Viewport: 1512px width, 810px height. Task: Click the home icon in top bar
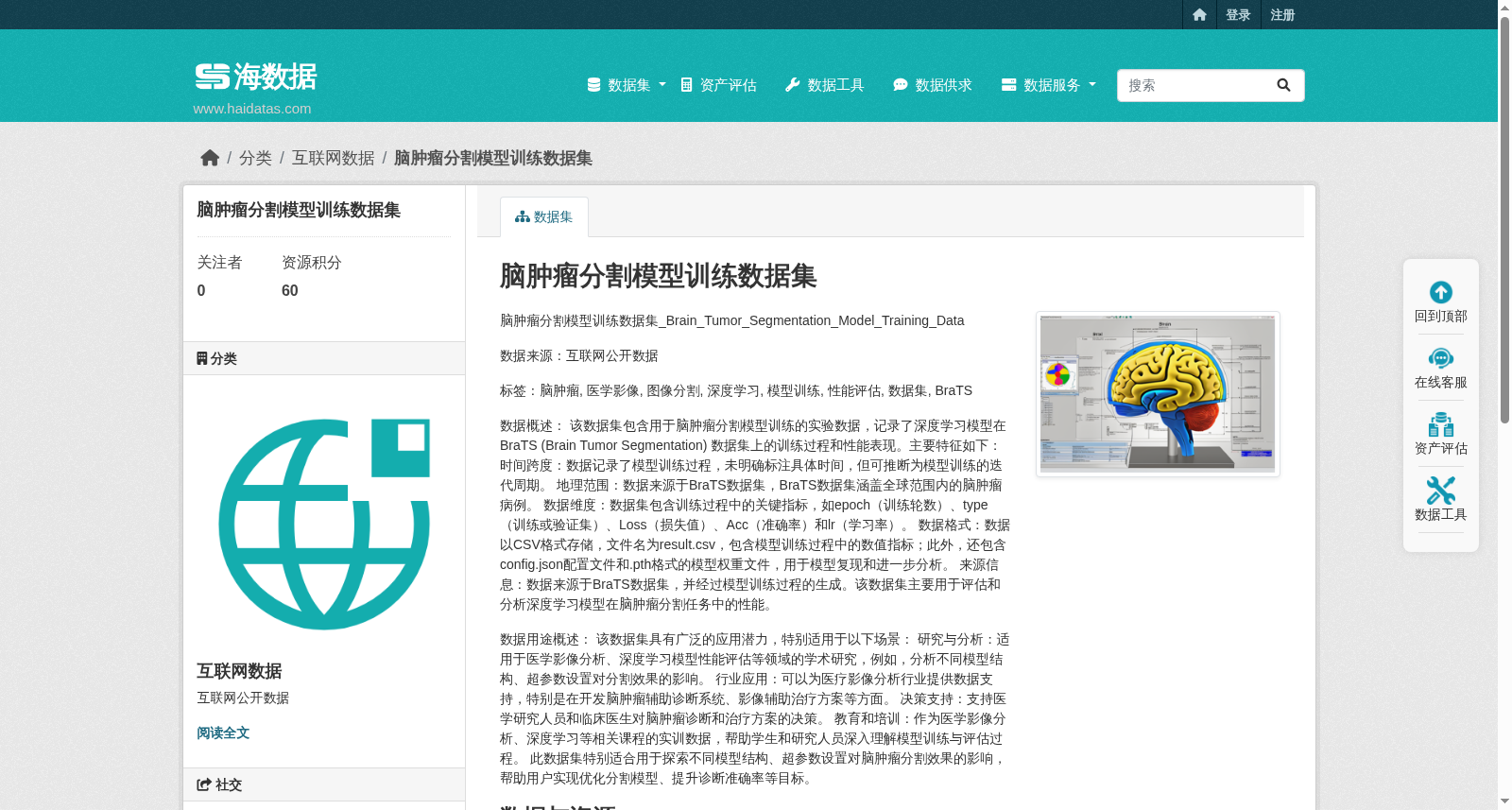click(1199, 15)
